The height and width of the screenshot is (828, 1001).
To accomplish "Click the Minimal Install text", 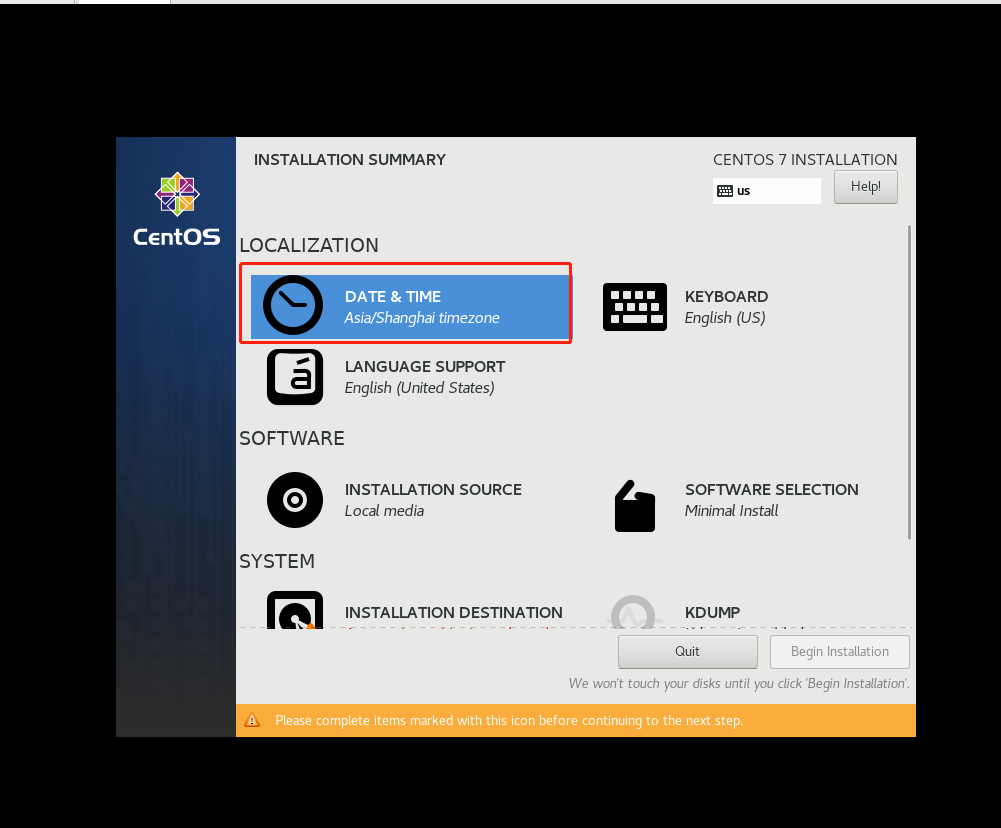I will (732, 511).
